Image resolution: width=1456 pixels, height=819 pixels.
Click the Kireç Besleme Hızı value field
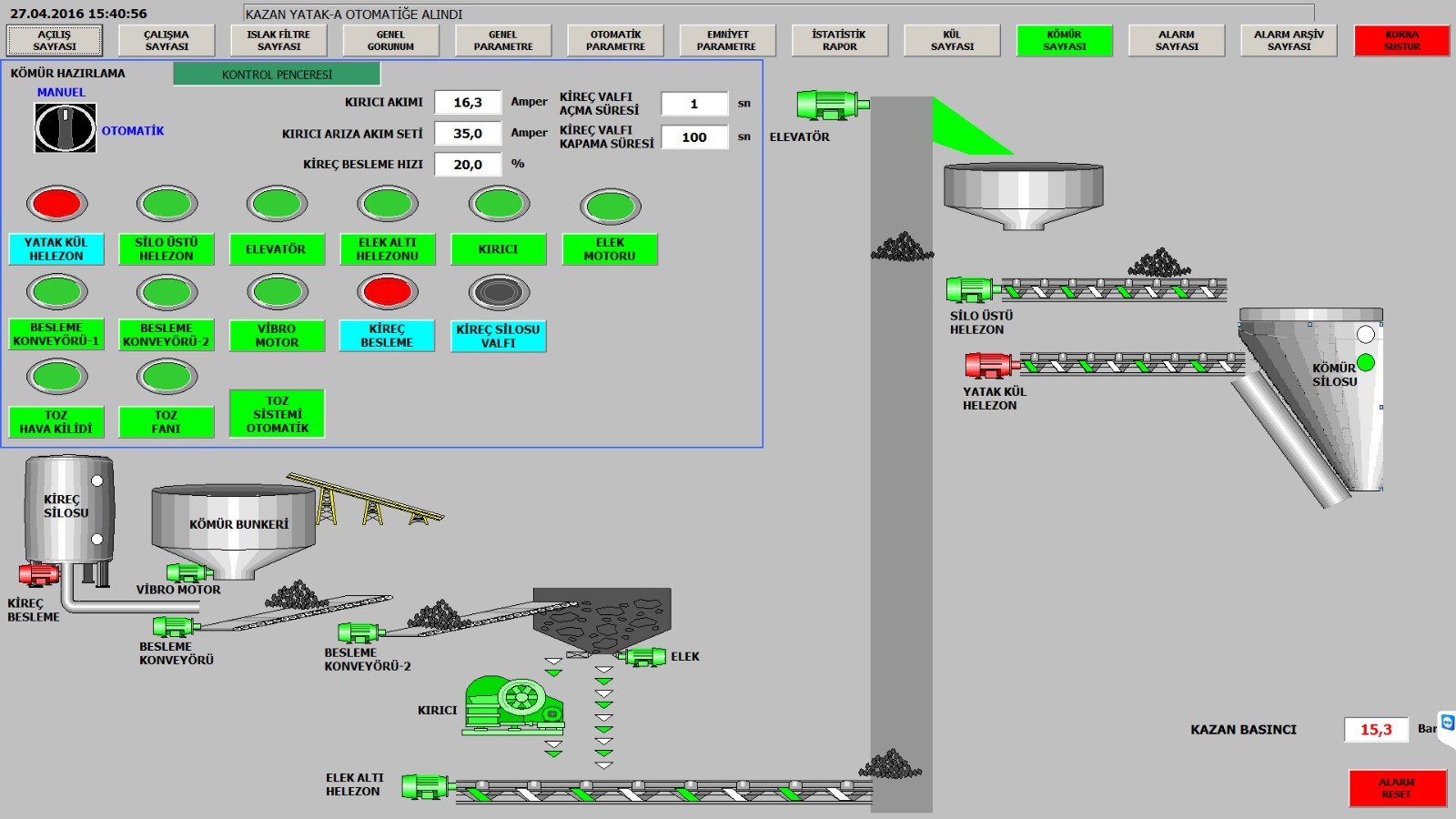click(x=468, y=165)
